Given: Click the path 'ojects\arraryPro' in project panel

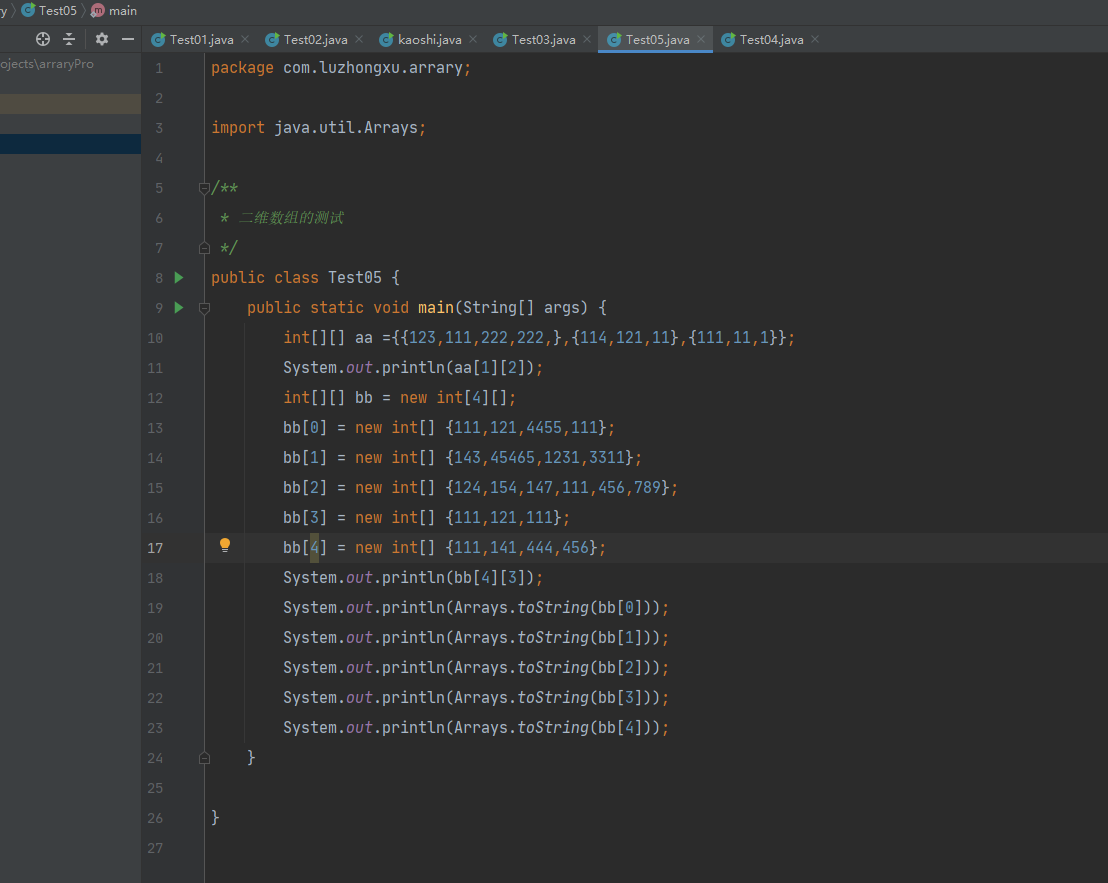Looking at the screenshot, I should click(x=47, y=64).
